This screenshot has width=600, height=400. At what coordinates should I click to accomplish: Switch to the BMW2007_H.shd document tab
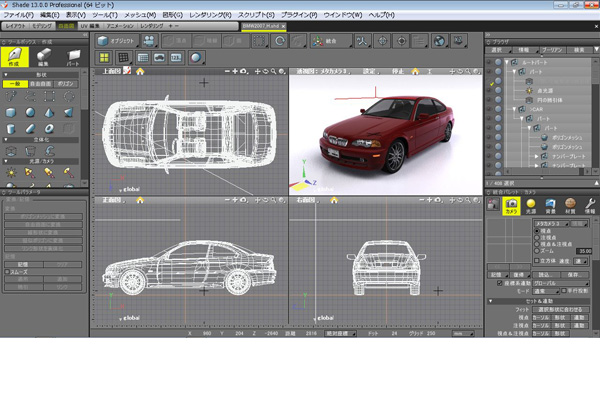[x=263, y=26]
